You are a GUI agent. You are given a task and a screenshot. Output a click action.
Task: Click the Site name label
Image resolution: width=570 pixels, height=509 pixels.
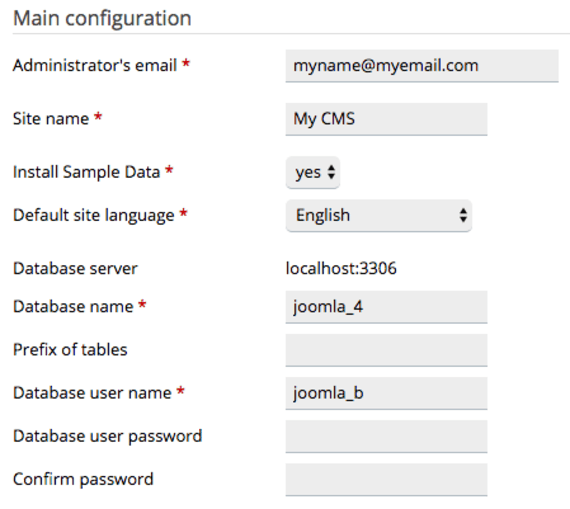coord(51,119)
